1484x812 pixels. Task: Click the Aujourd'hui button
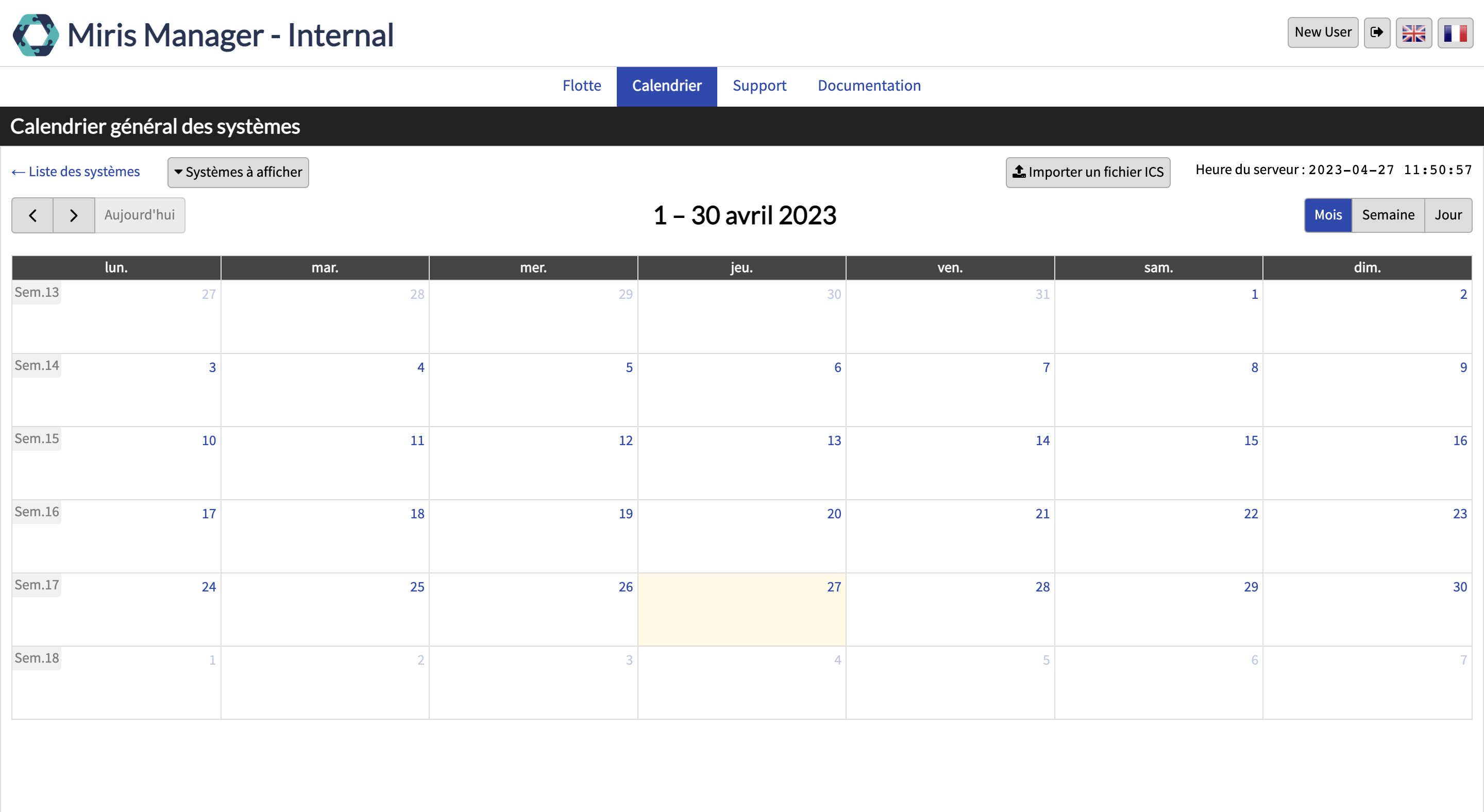pos(140,215)
